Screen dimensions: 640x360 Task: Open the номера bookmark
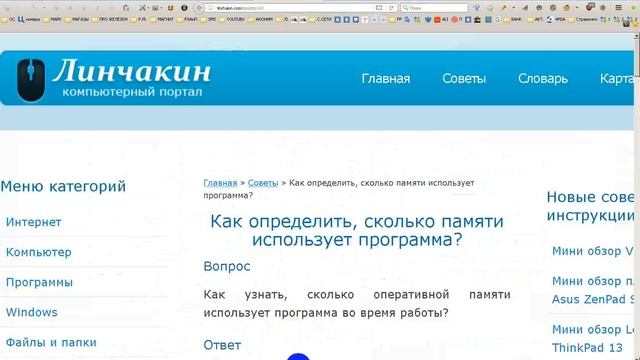29,19
